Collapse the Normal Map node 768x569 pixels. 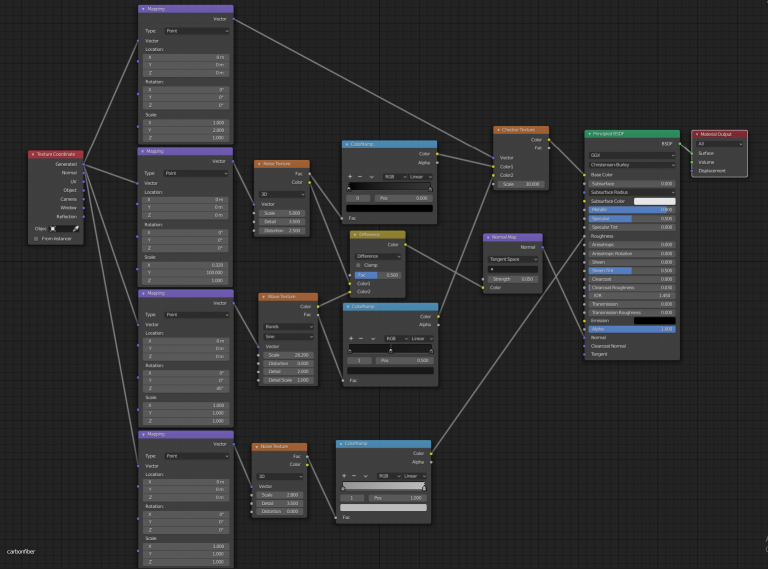click(x=488, y=237)
